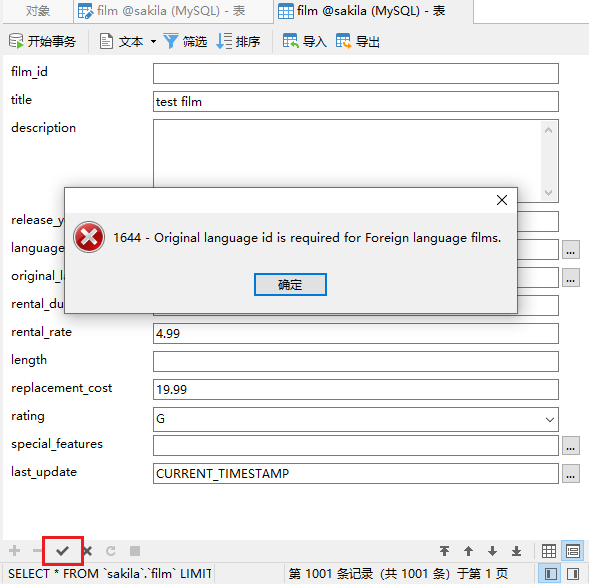This screenshot has width=589, height=584.
Task: Apply changes with the checkmark icon
Action: coord(62,551)
